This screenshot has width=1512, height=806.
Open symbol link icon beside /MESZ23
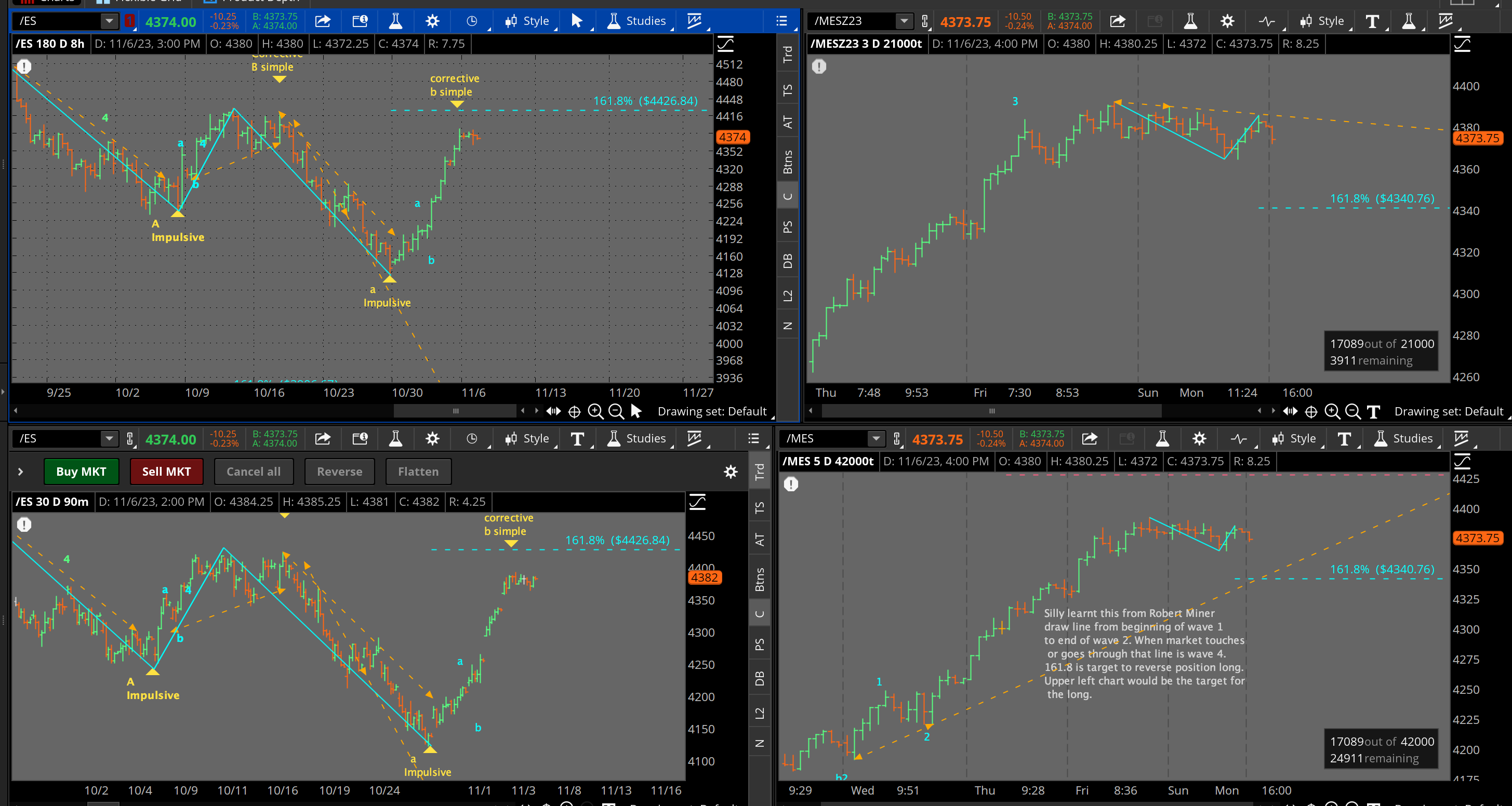[x=924, y=21]
